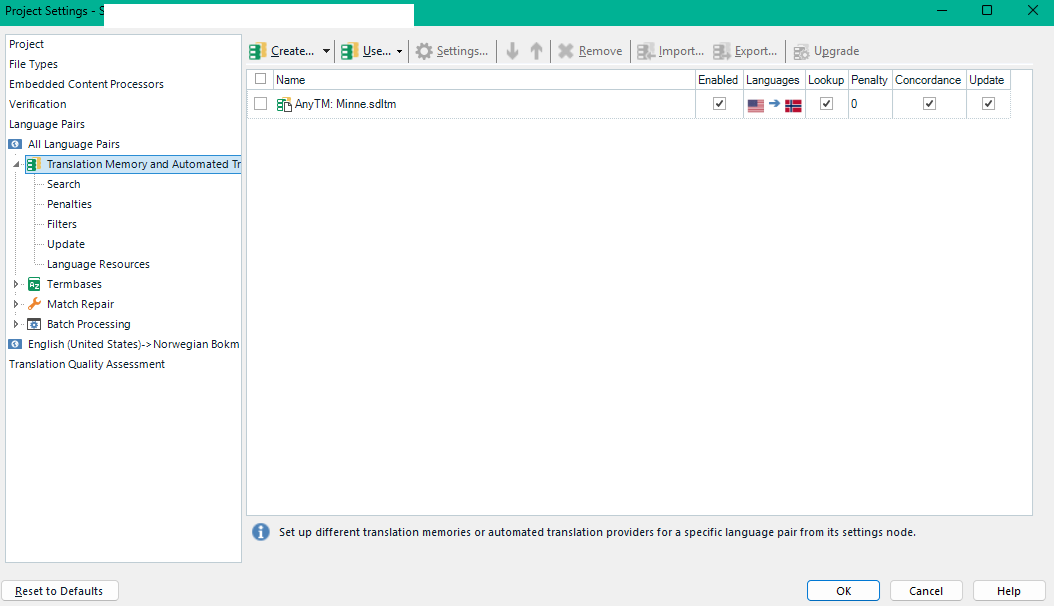The height and width of the screenshot is (606, 1054).
Task: Open the Verification settings page
Action: point(37,104)
